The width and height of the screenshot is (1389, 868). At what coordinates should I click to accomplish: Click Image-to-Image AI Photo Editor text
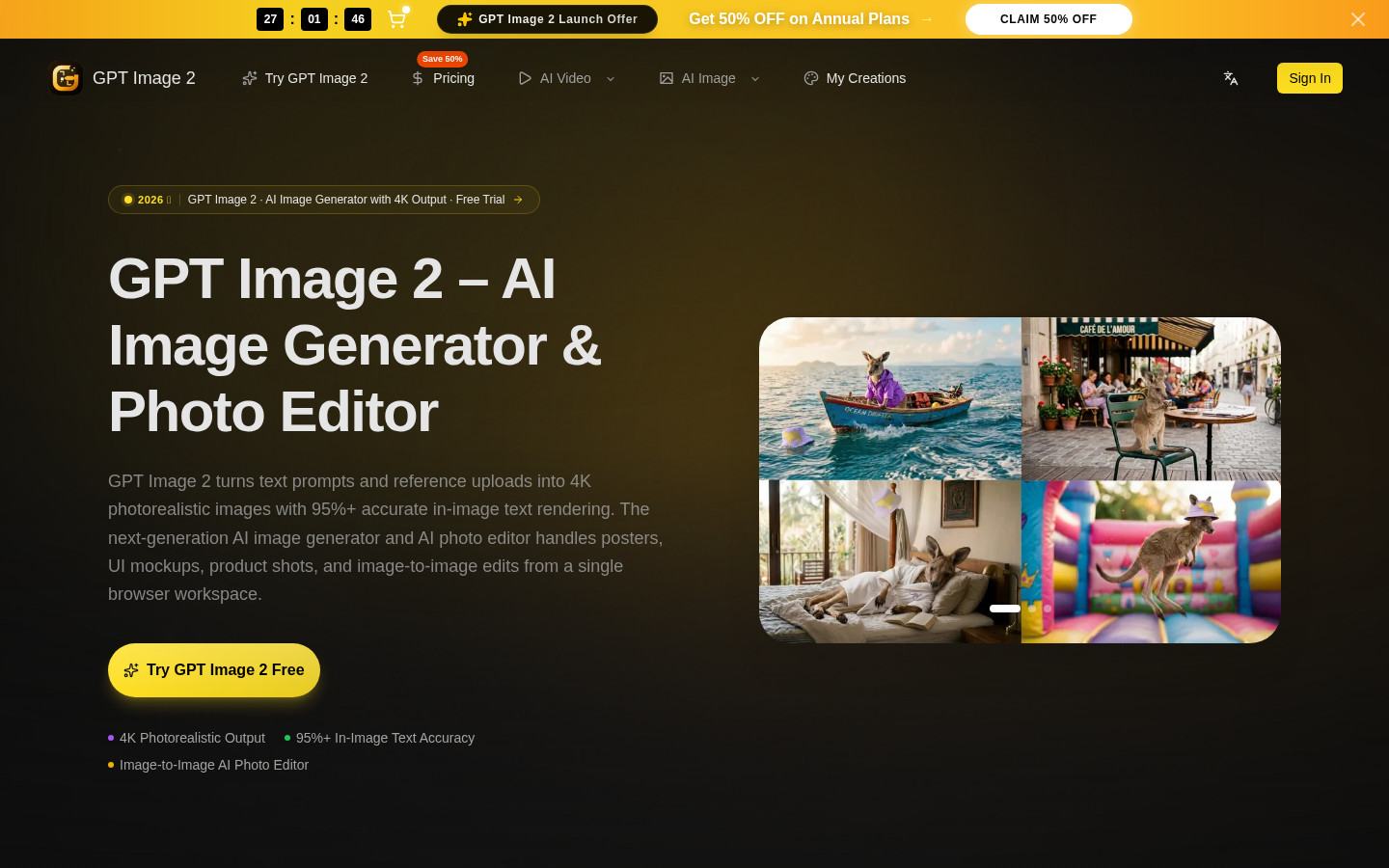tap(214, 765)
